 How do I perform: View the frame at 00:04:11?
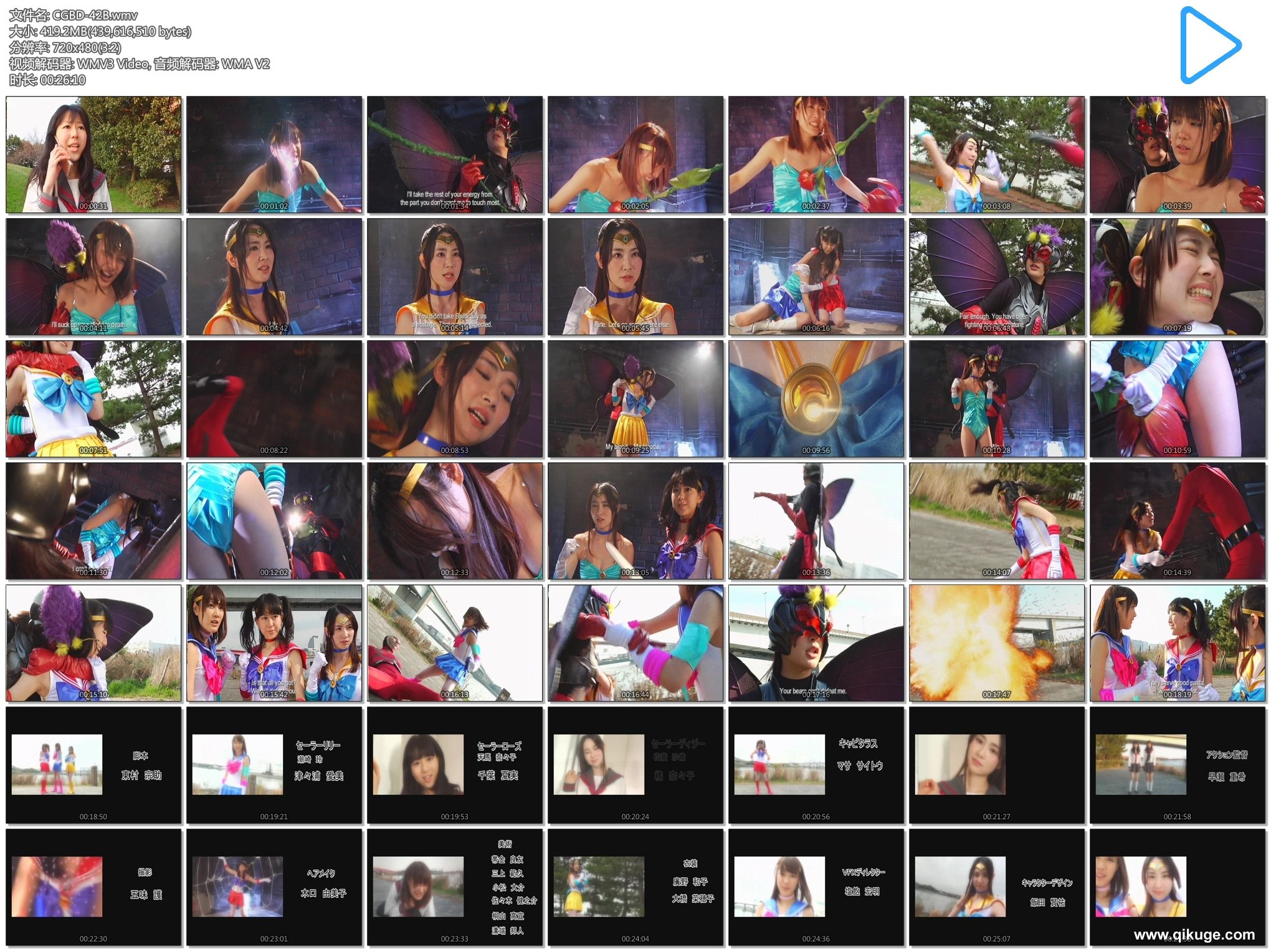pyautogui.click(x=93, y=277)
